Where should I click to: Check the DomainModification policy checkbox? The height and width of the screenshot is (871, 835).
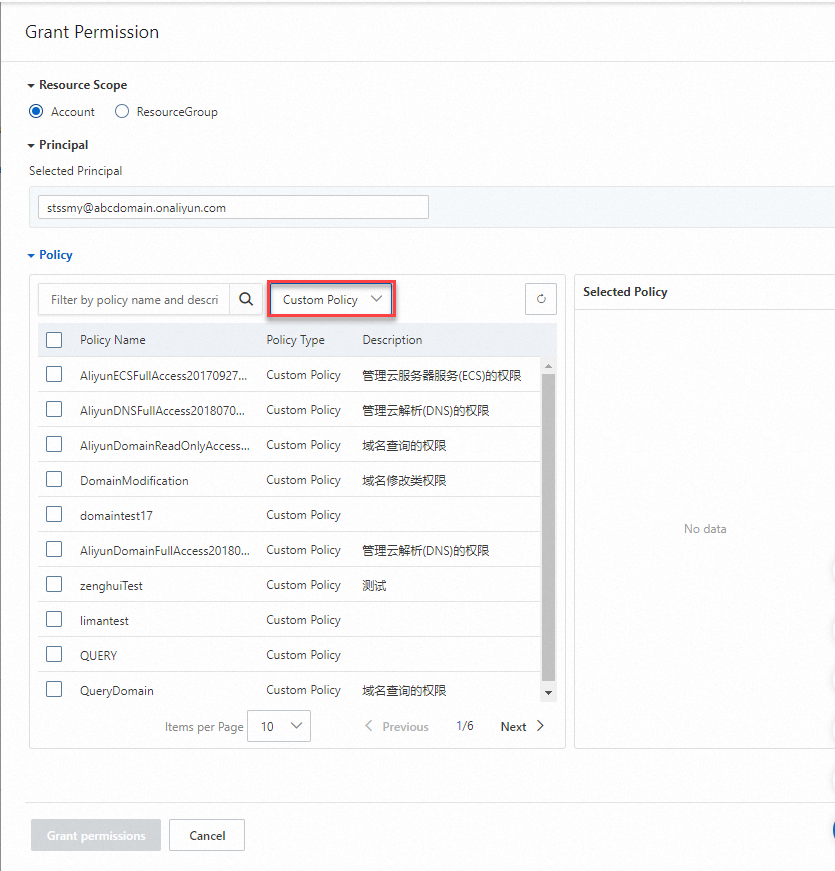point(54,479)
